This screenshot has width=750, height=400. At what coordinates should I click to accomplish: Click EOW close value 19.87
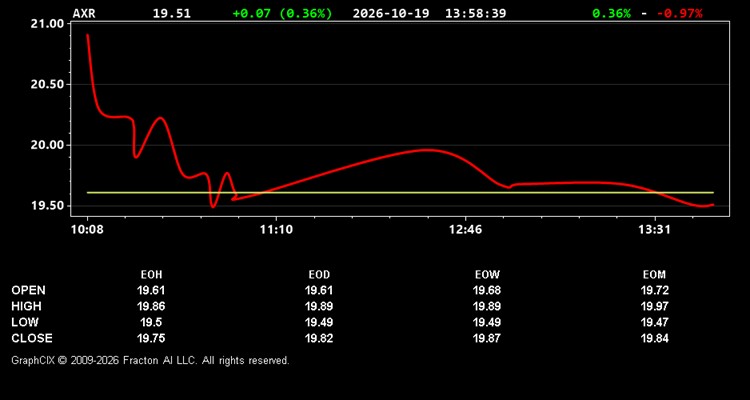tap(487, 338)
